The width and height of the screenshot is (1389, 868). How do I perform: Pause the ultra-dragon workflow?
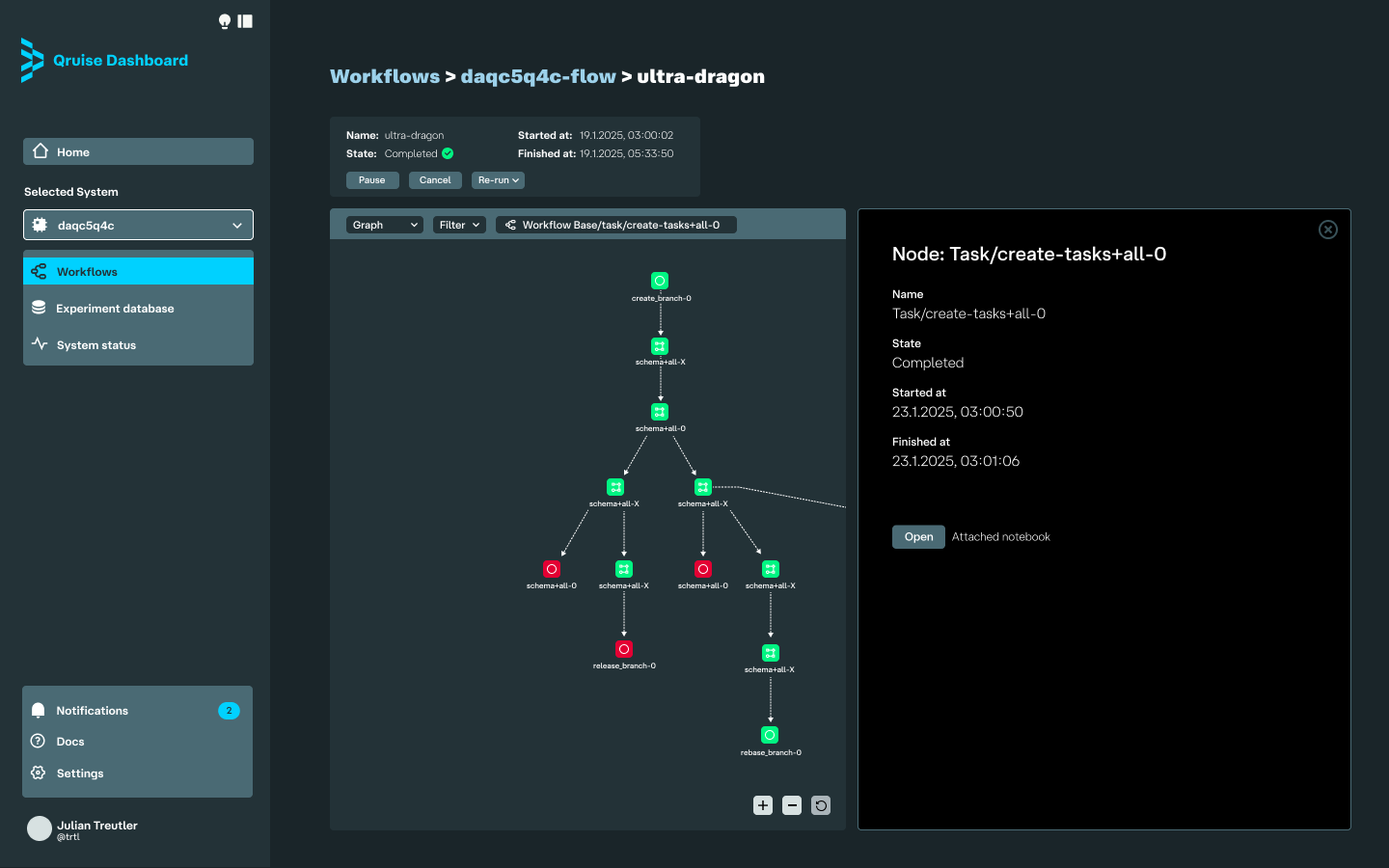tap(372, 180)
